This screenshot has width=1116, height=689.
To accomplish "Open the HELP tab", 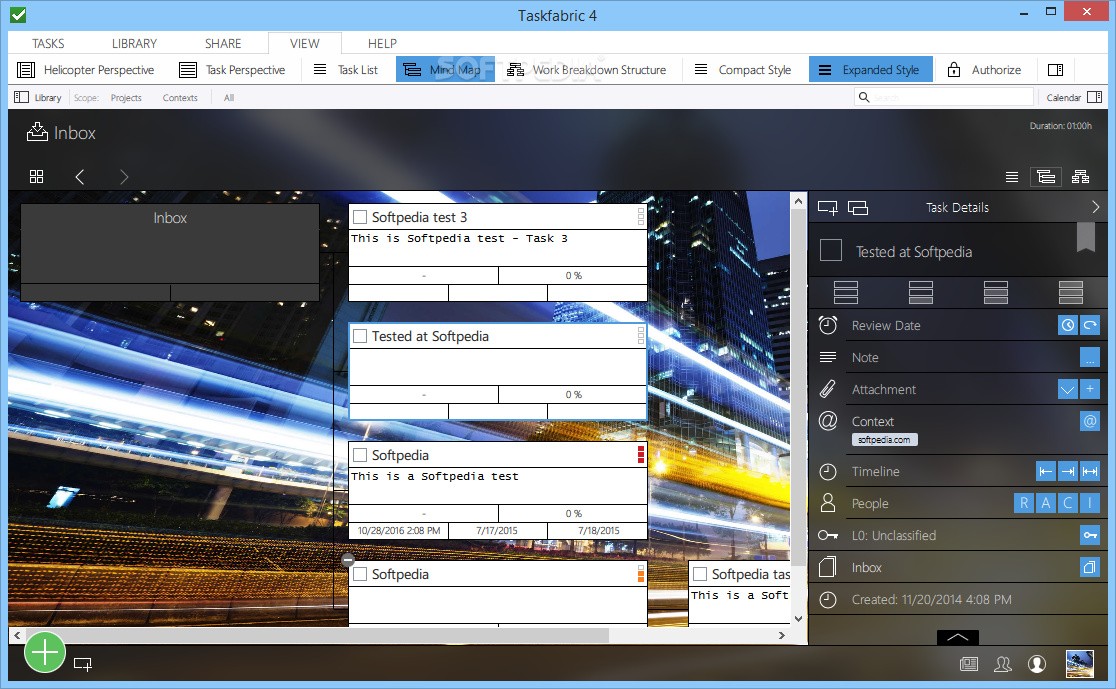I will 382,43.
